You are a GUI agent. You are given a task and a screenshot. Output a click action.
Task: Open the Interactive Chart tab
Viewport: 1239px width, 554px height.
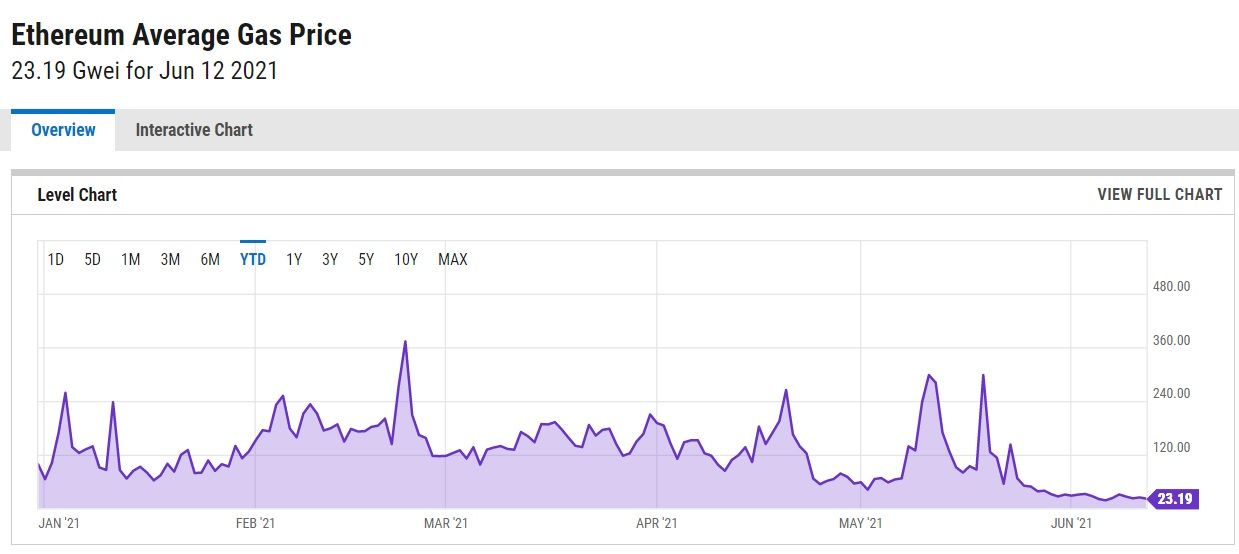pyautogui.click(x=194, y=130)
